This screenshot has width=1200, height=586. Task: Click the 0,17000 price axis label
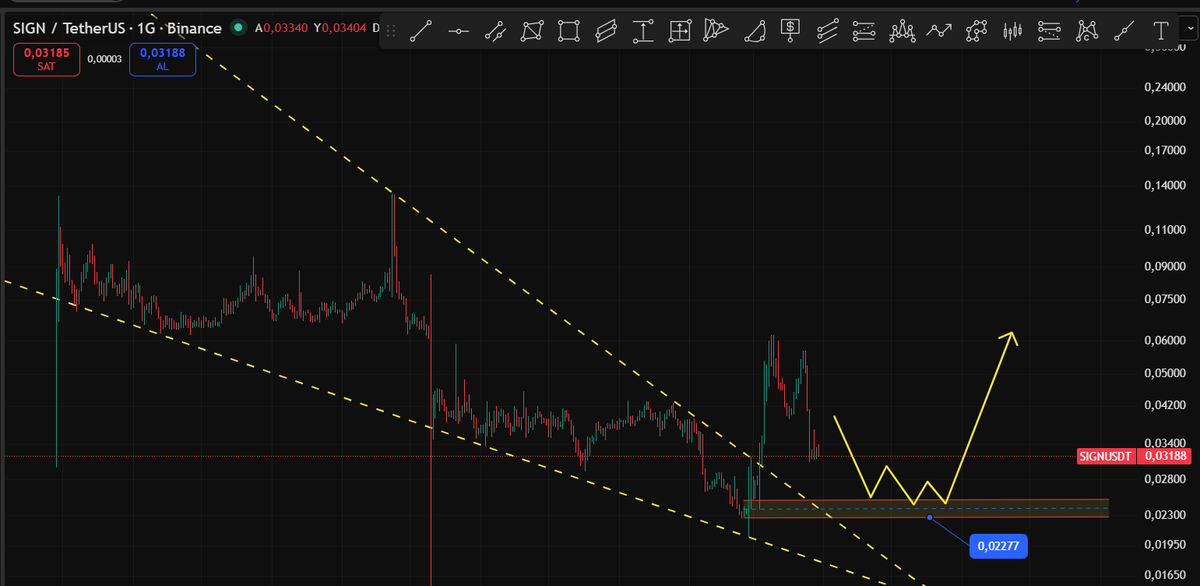pyautogui.click(x=1164, y=151)
